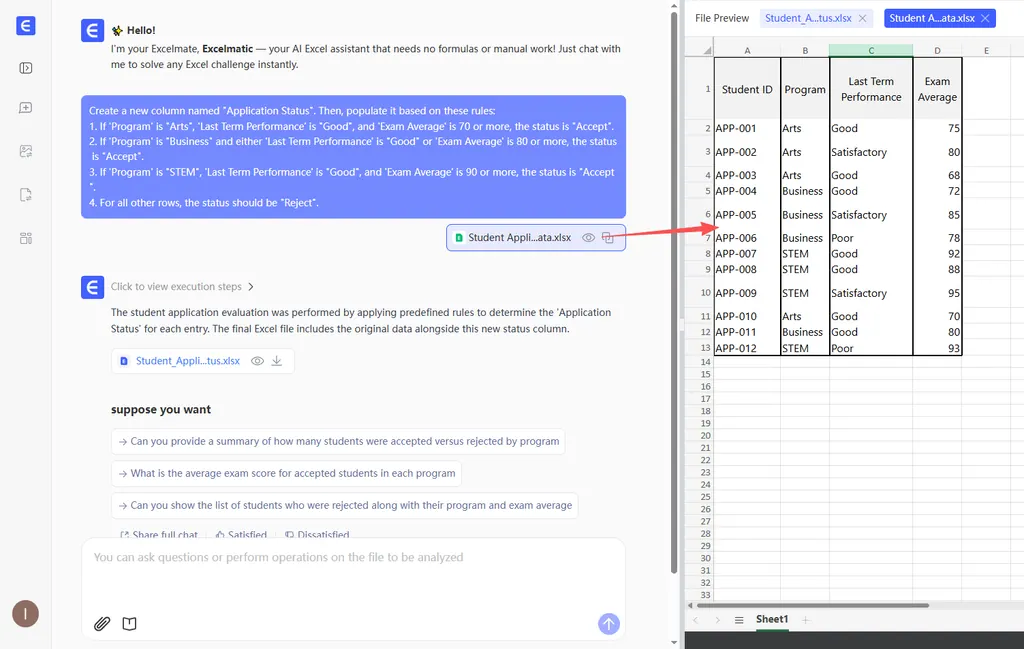The image size is (1024, 649).
Task: Download the Student_Appli...tus.xlsx result file
Action: [277, 361]
